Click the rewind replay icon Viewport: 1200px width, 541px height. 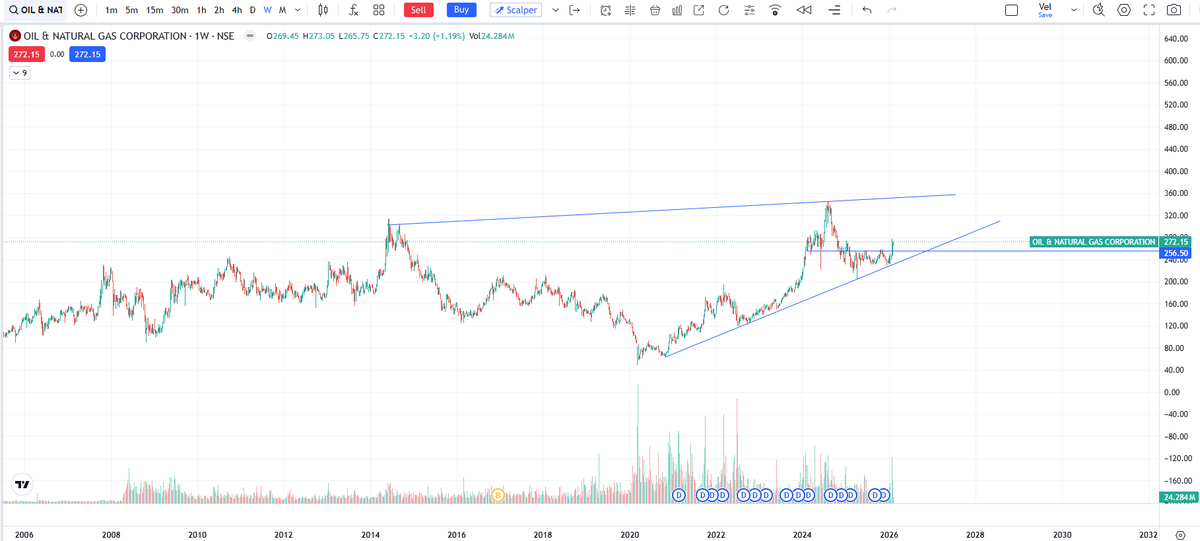click(804, 10)
